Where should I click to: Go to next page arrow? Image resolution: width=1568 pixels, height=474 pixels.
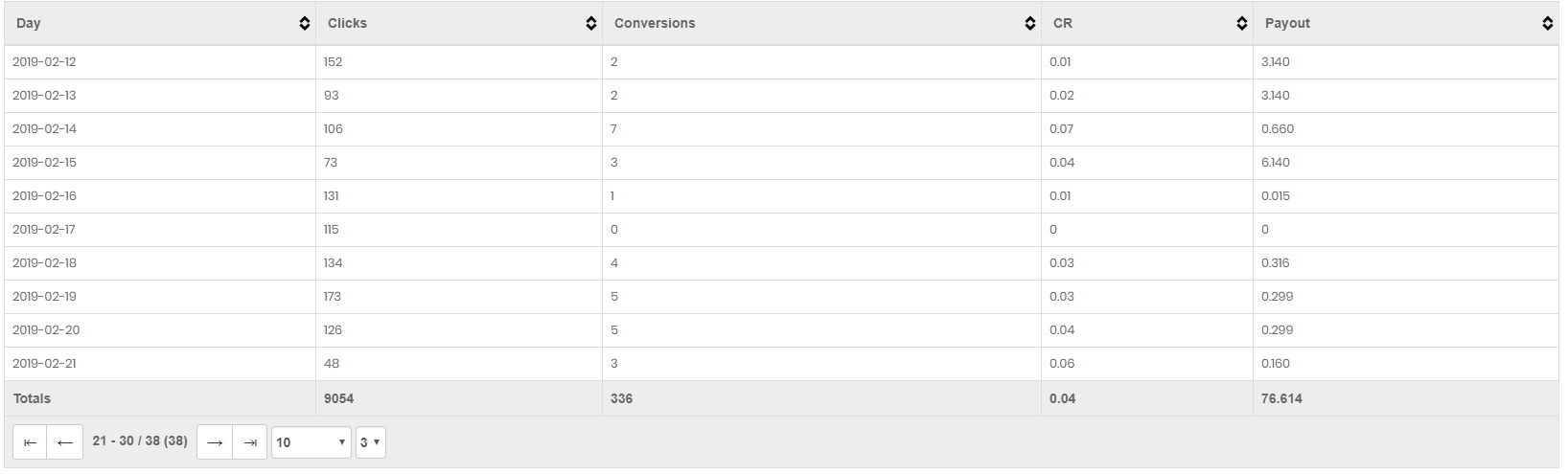pos(215,442)
